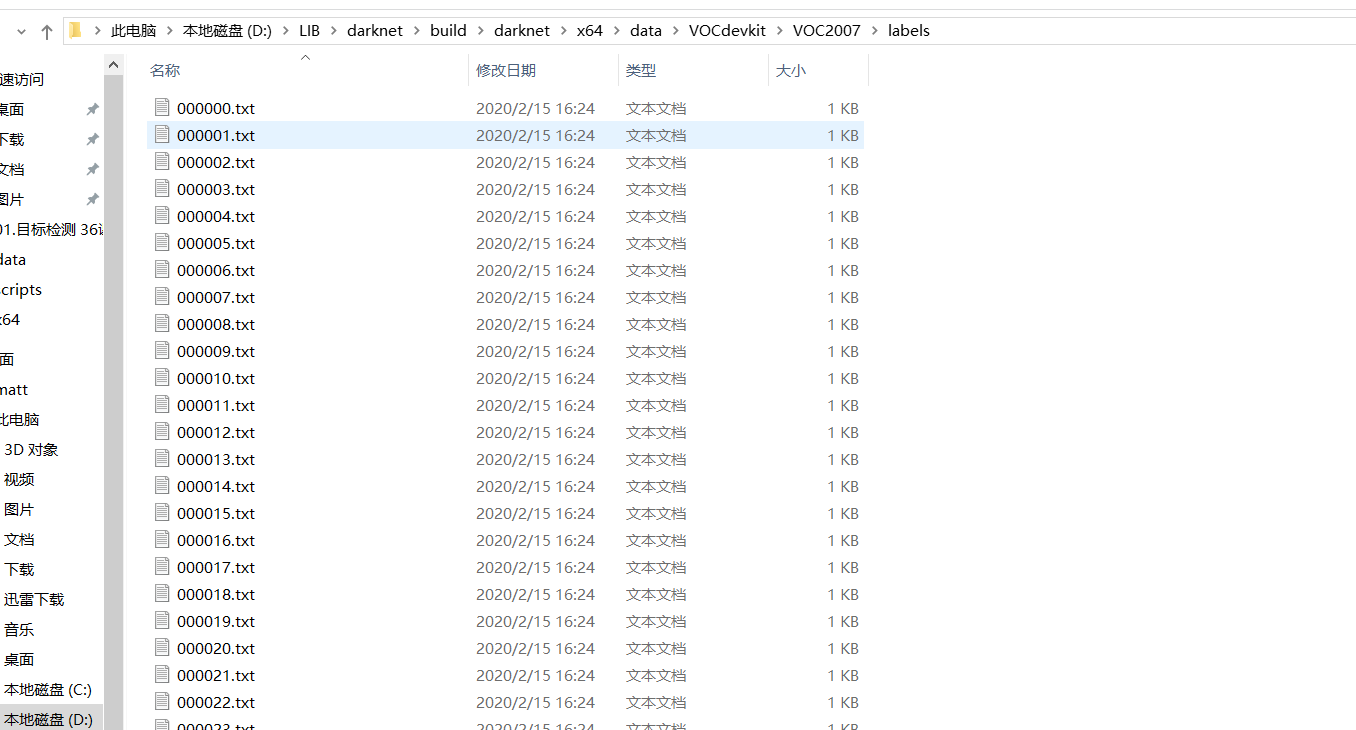
Task: Open the 目标检测 folder in the navigation pane
Action: [51, 230]
